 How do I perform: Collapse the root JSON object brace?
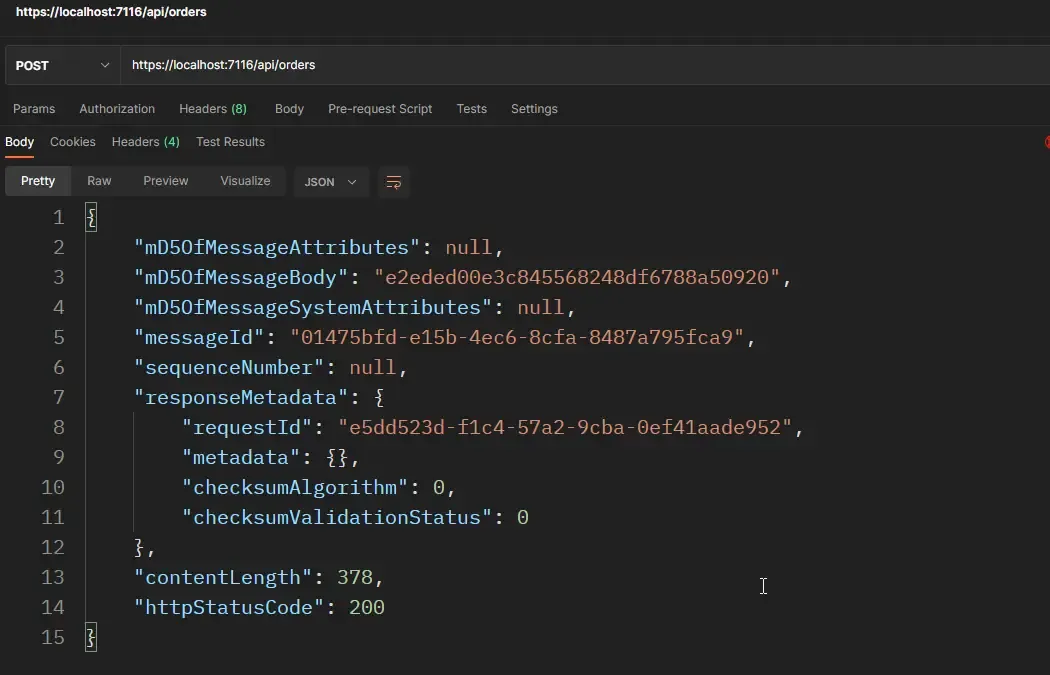(x=91, y=216)
